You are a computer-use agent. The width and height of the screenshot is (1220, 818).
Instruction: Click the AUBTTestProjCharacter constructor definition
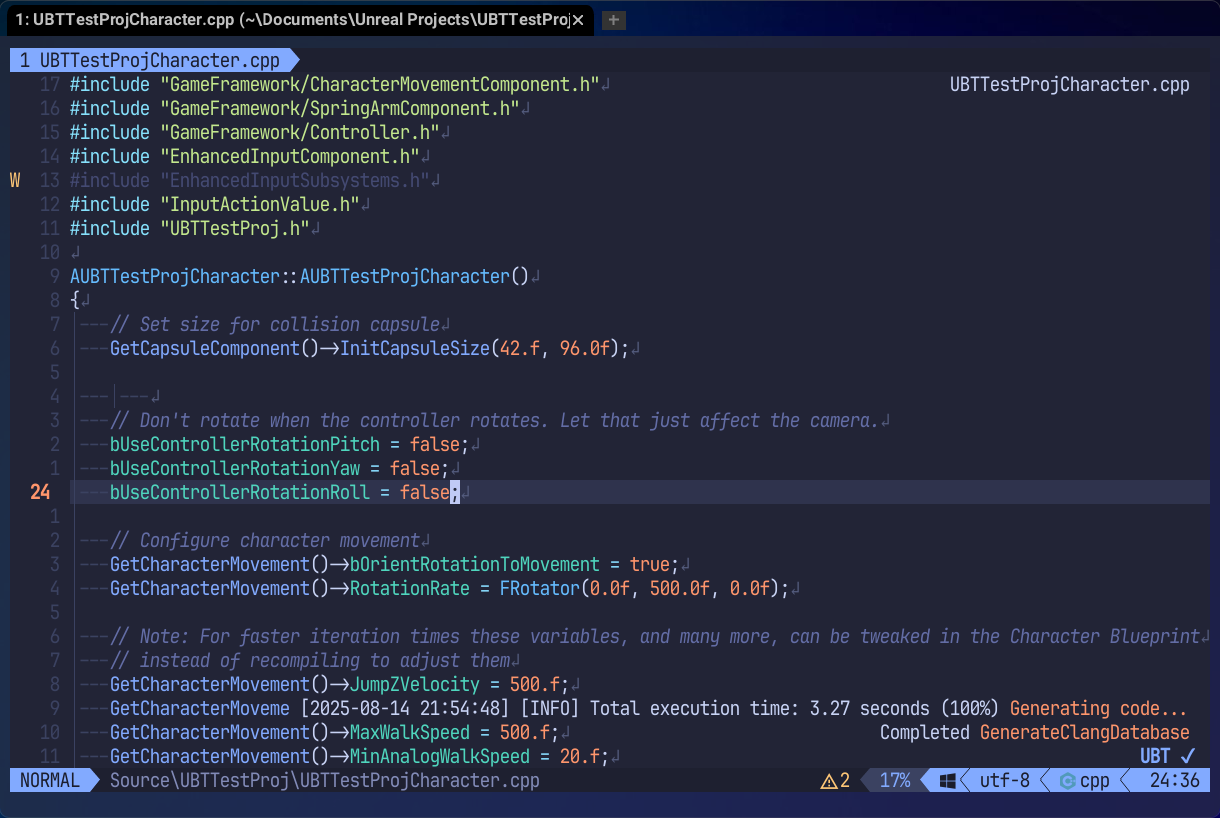pyautogui.click(x=300, y=276)
